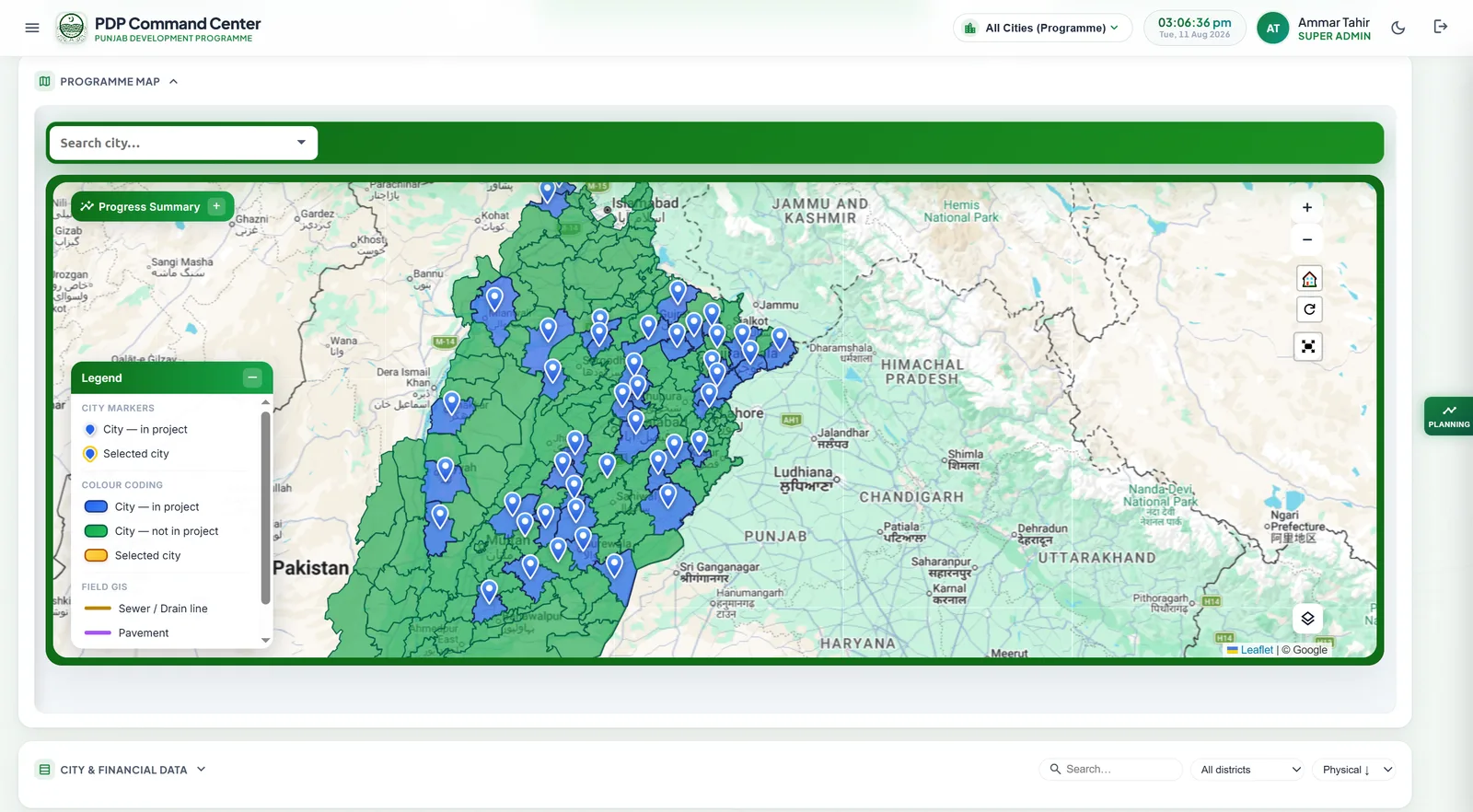Viewport: 1473px width, 812px height.
Task: Click the blue City in project swatch
Action: (x=96, y=507)
